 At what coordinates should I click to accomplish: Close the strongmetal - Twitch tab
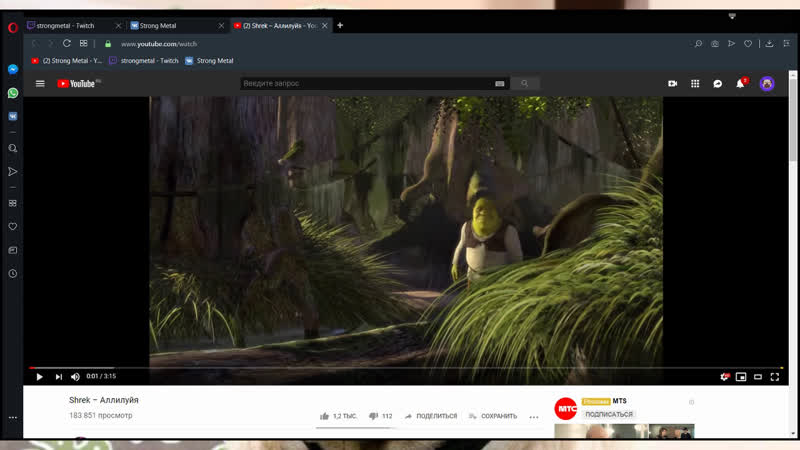(118, 26)
